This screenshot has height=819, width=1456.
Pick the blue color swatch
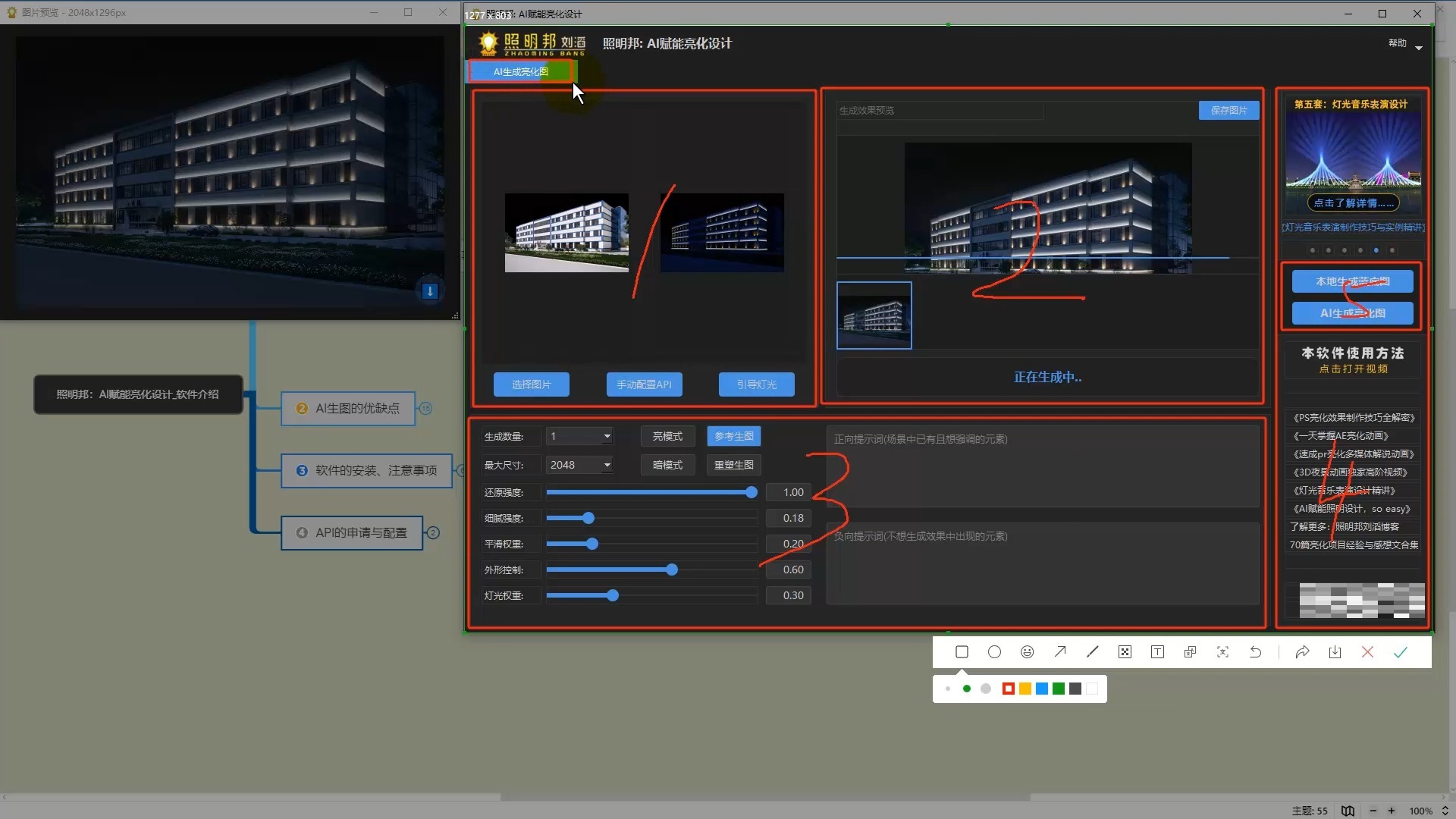point(1041,689)
